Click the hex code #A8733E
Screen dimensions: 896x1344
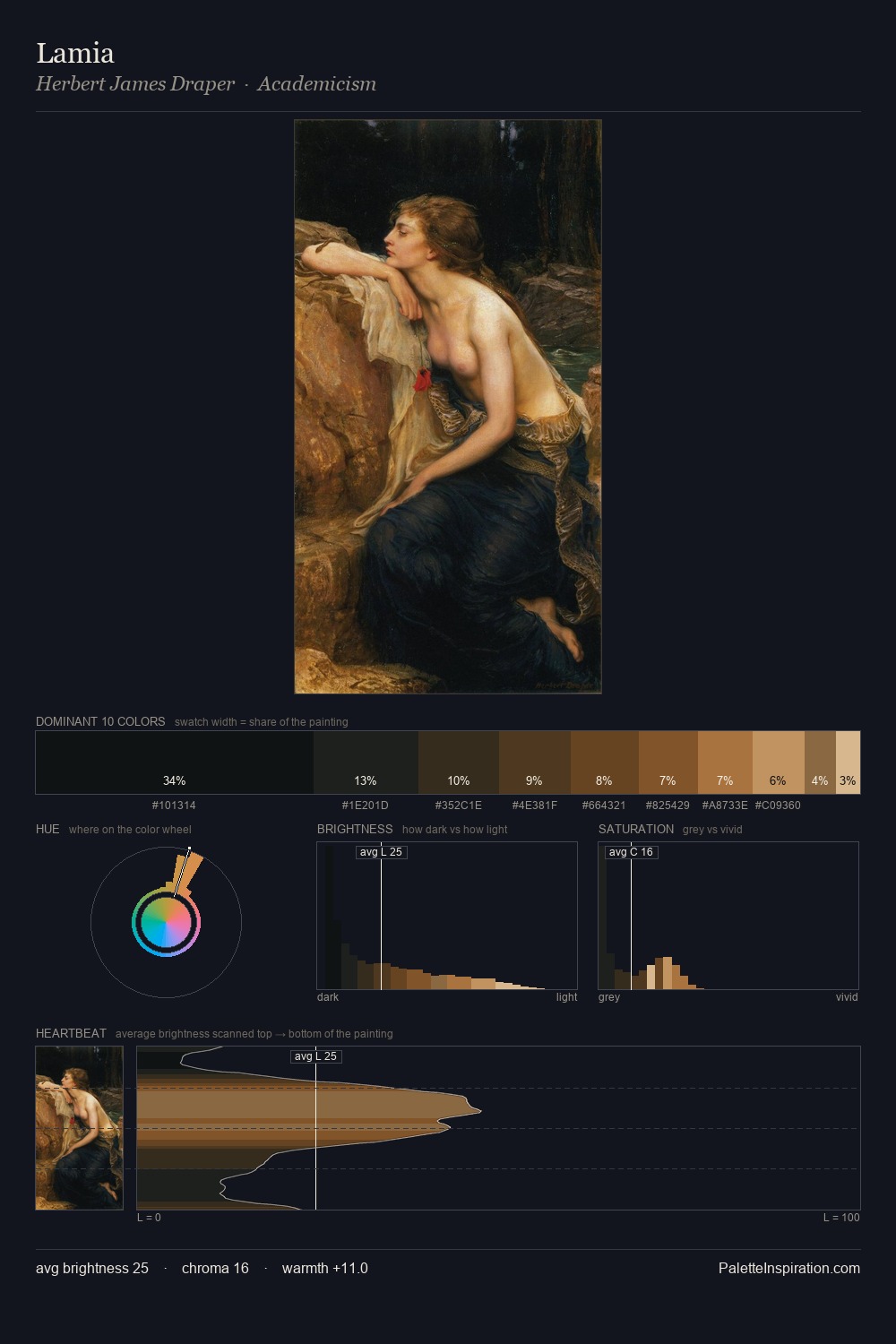tap(725, 806)
